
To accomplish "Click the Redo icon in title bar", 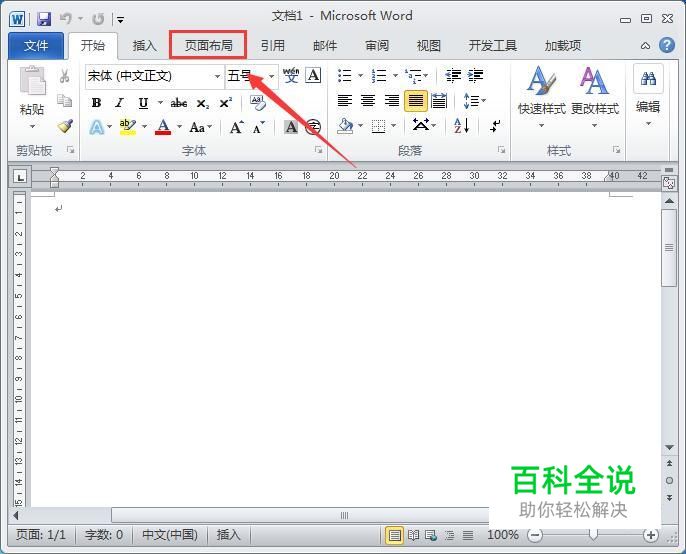I will (98, 19).
